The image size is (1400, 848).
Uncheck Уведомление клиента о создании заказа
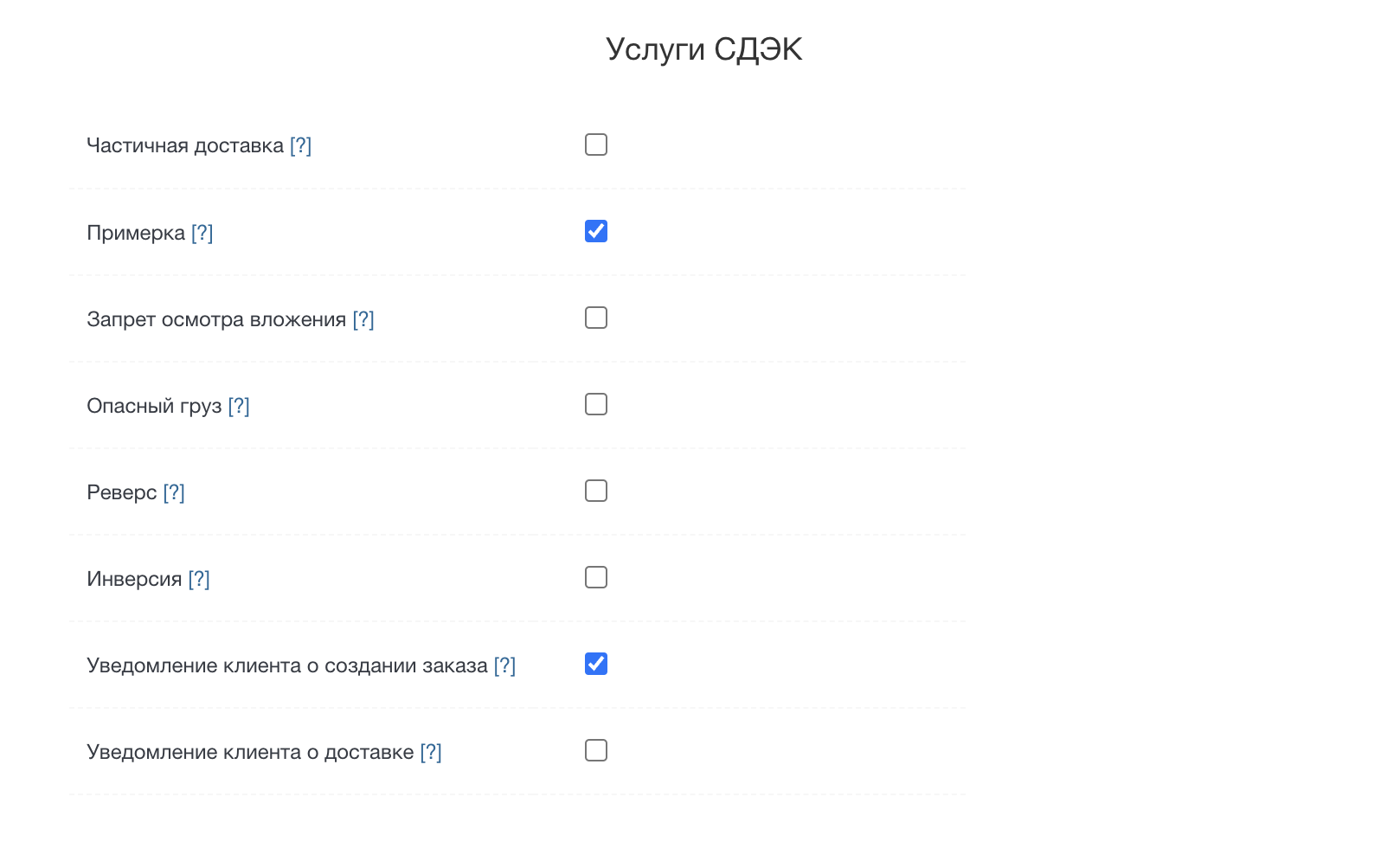pyautogui.click(x=595, y=664)
